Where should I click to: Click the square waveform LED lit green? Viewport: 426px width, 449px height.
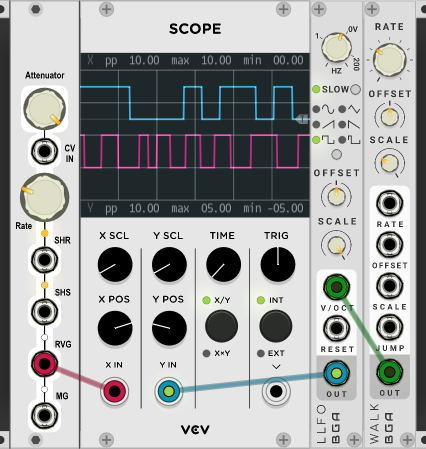coord(316,140)
